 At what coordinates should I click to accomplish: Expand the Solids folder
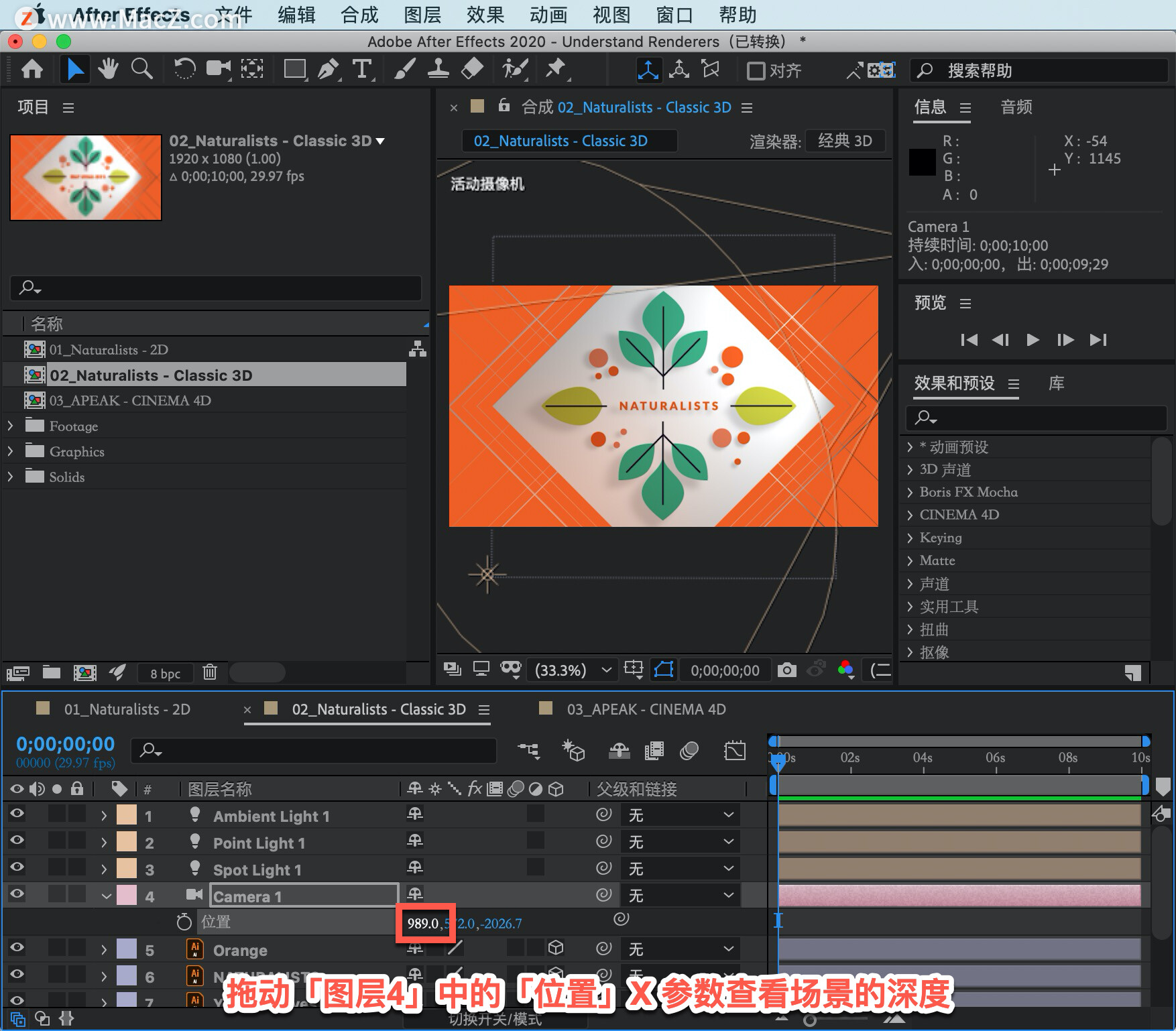[10, 477]
